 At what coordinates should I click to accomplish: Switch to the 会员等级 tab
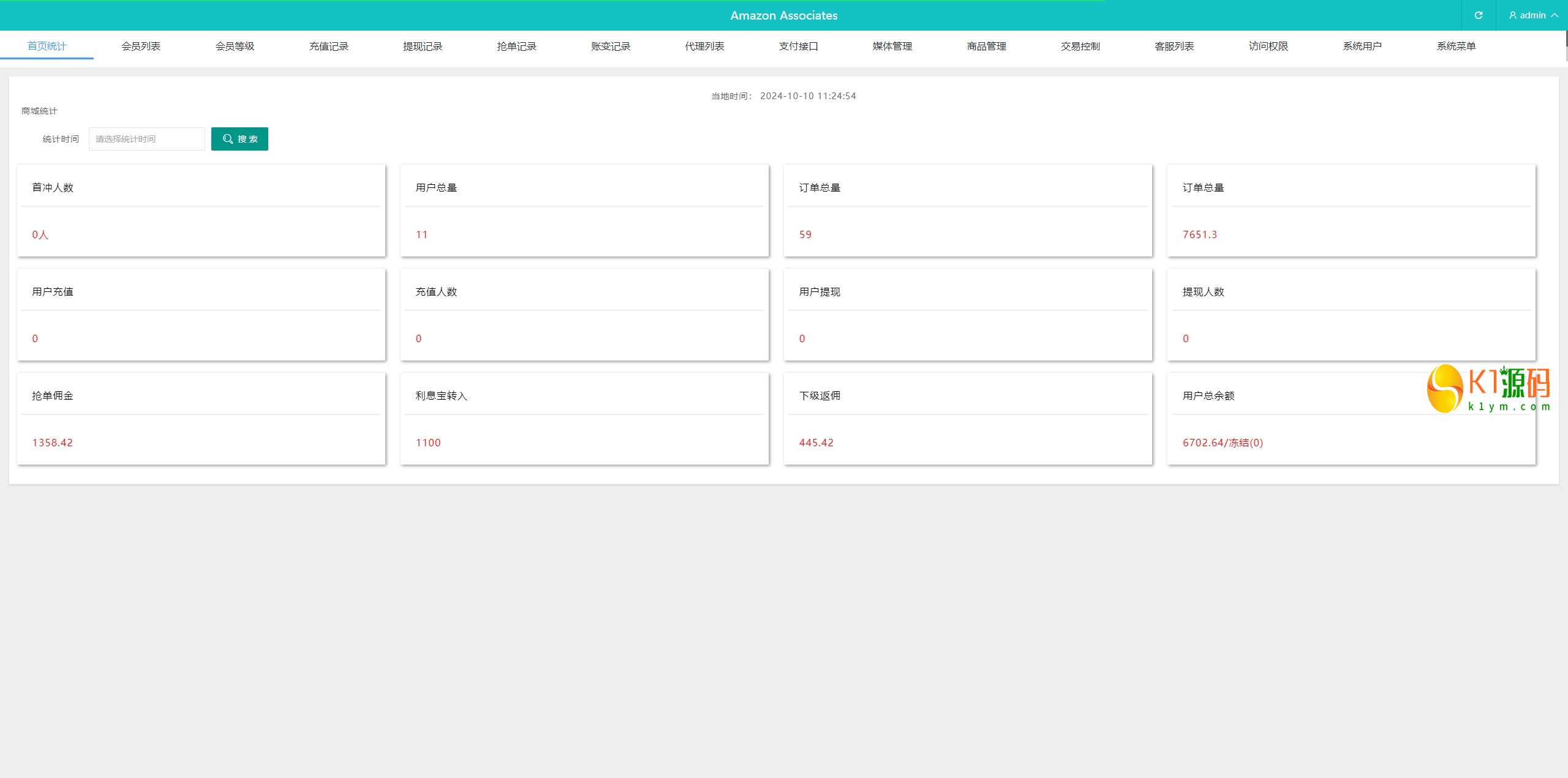235,47
